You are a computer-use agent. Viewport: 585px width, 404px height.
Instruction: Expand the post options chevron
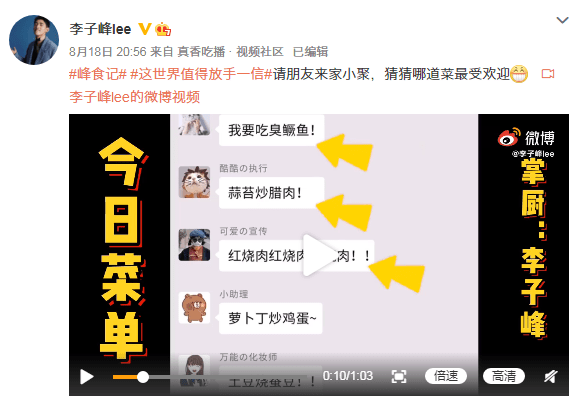(x=562, y=20)
